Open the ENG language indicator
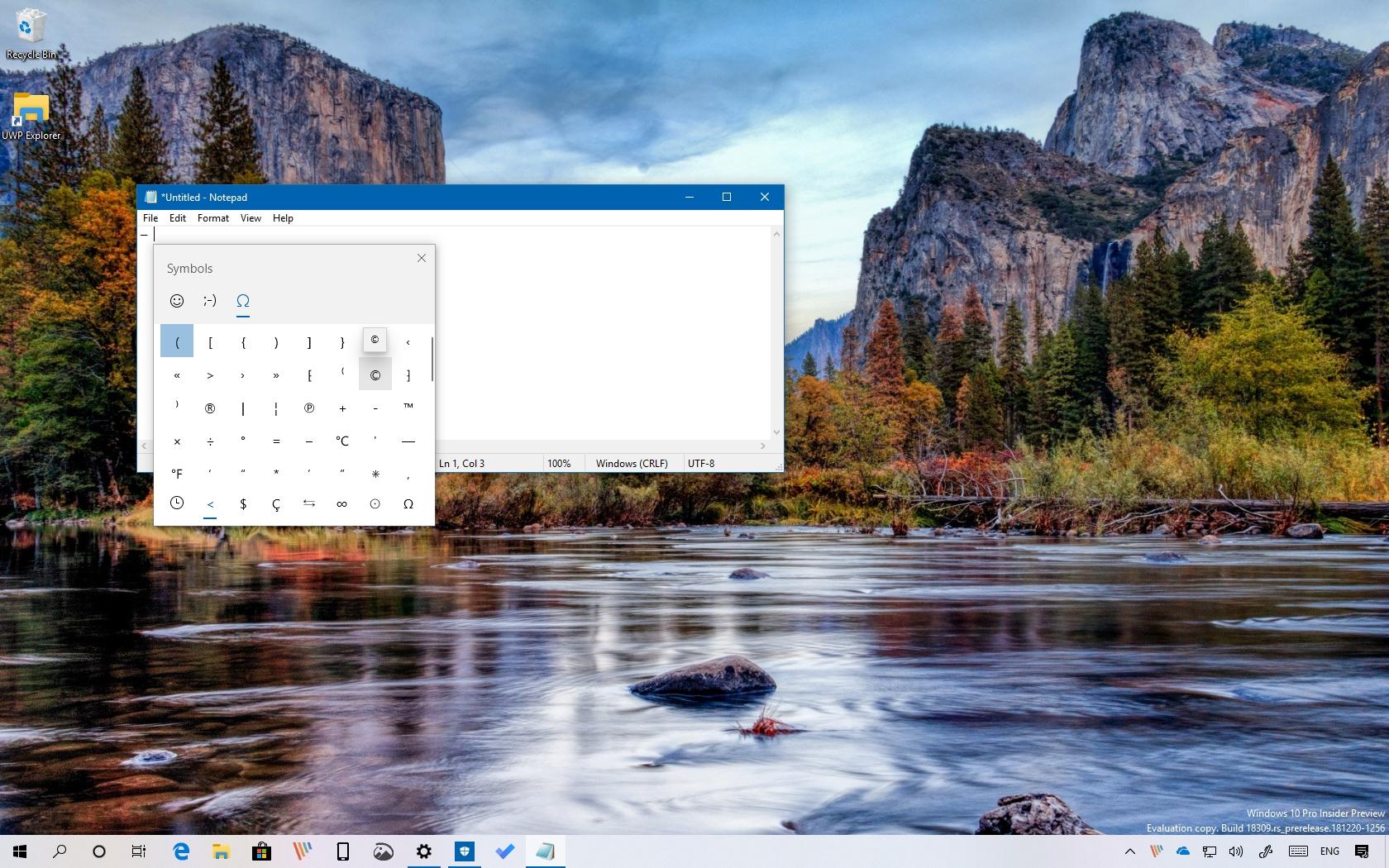 coord(1329,851)
